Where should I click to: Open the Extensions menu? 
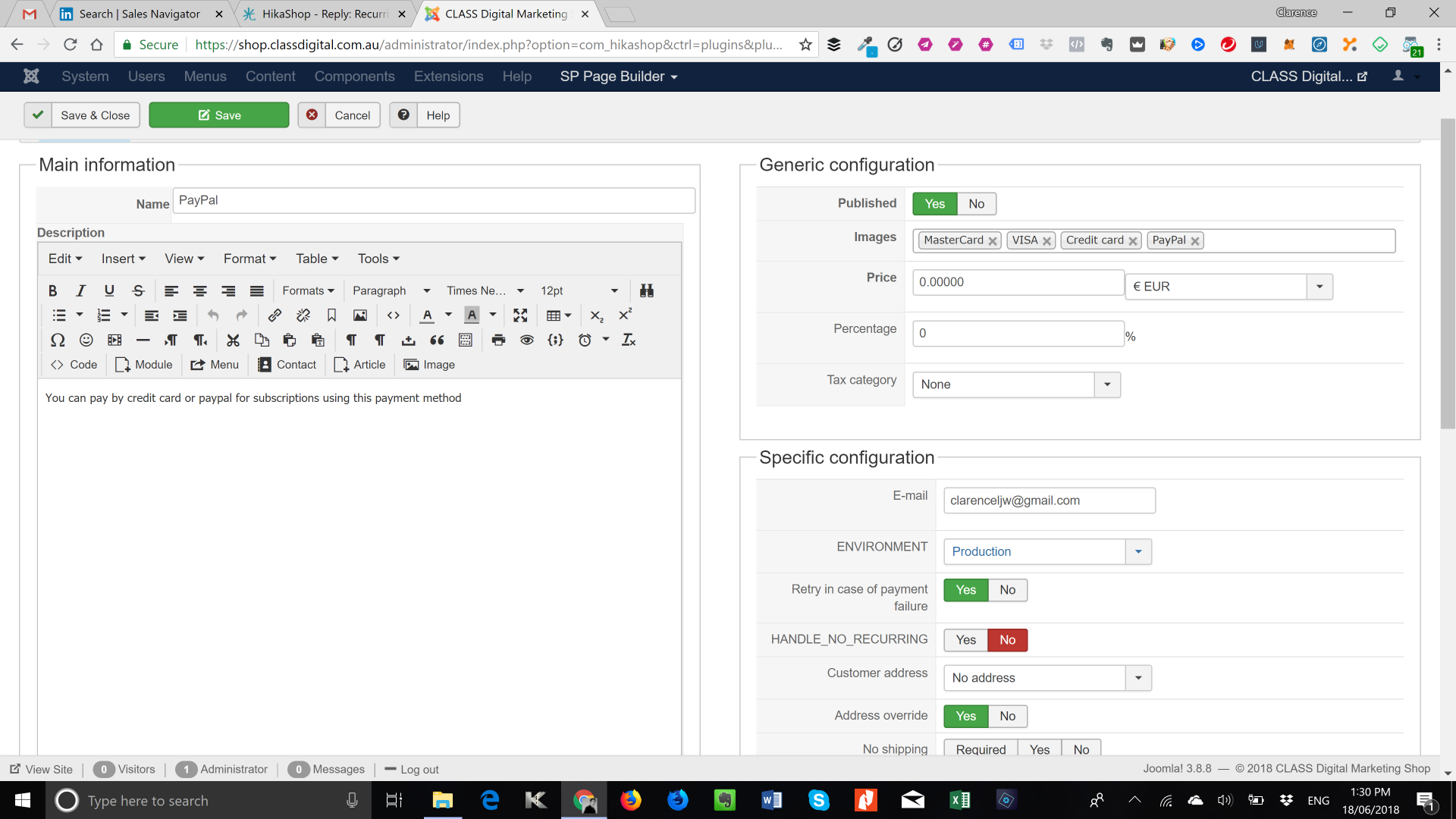(x=448, y=77)
